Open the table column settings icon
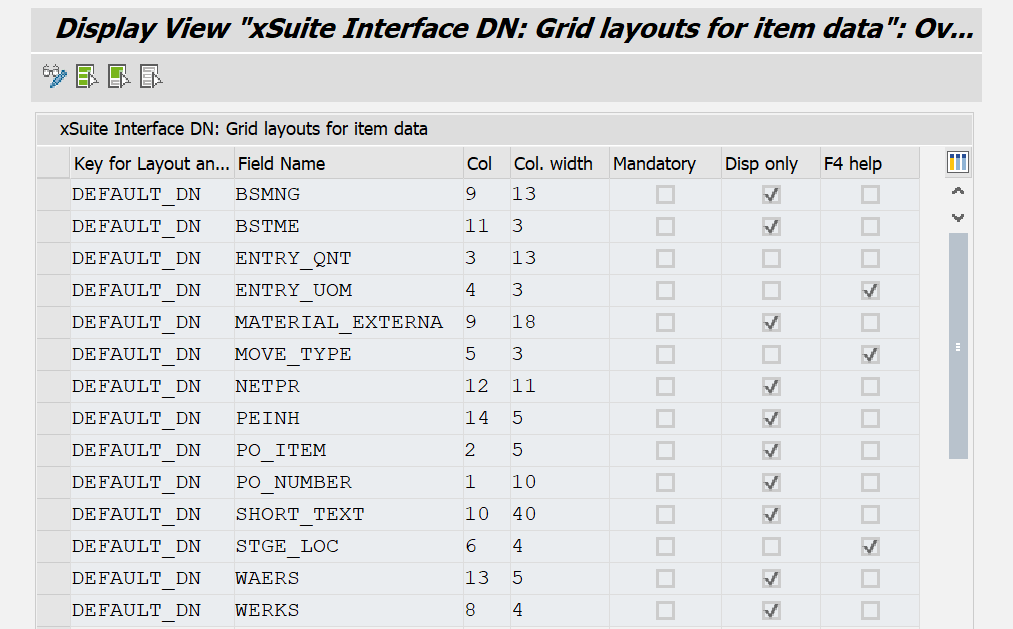The height and width of the screenshot is (629, 1013). click(957, 162)
